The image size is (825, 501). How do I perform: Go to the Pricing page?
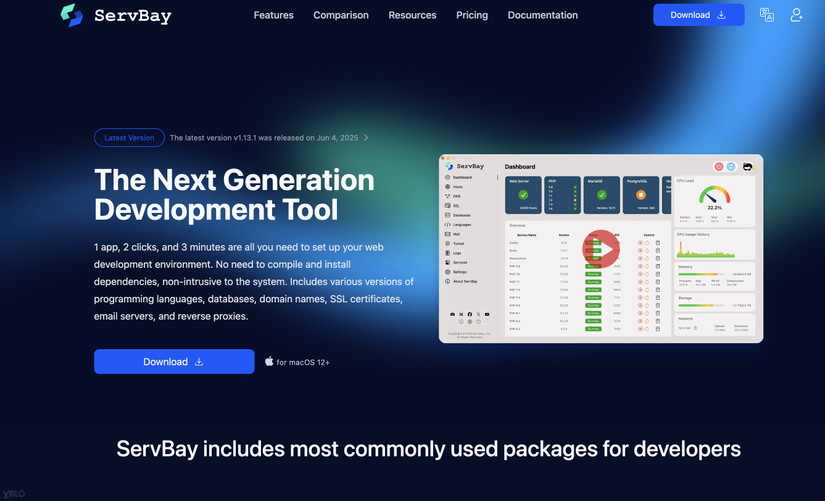(x=472, y=15)
